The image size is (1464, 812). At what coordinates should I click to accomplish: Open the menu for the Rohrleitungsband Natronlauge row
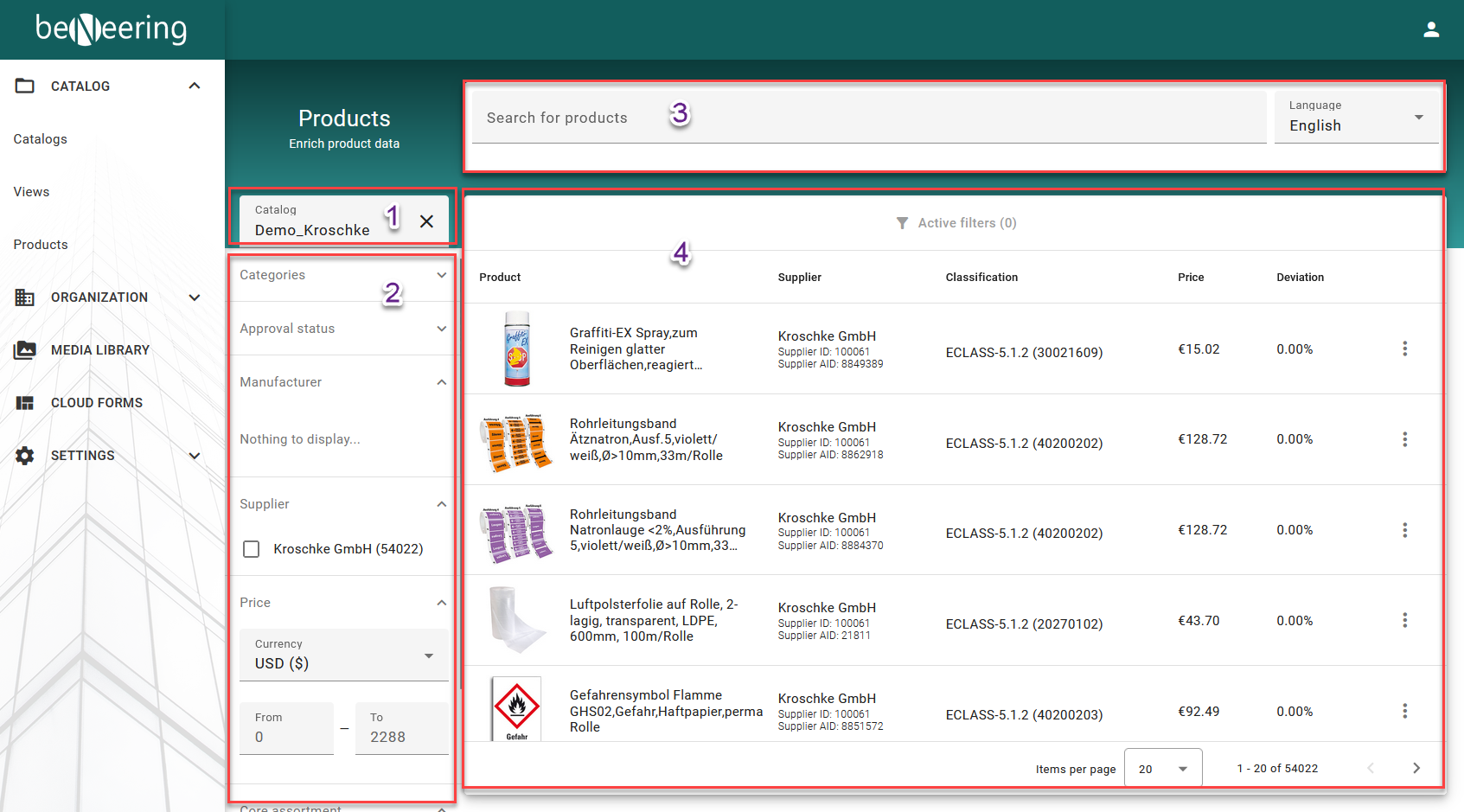[1404, 530]
